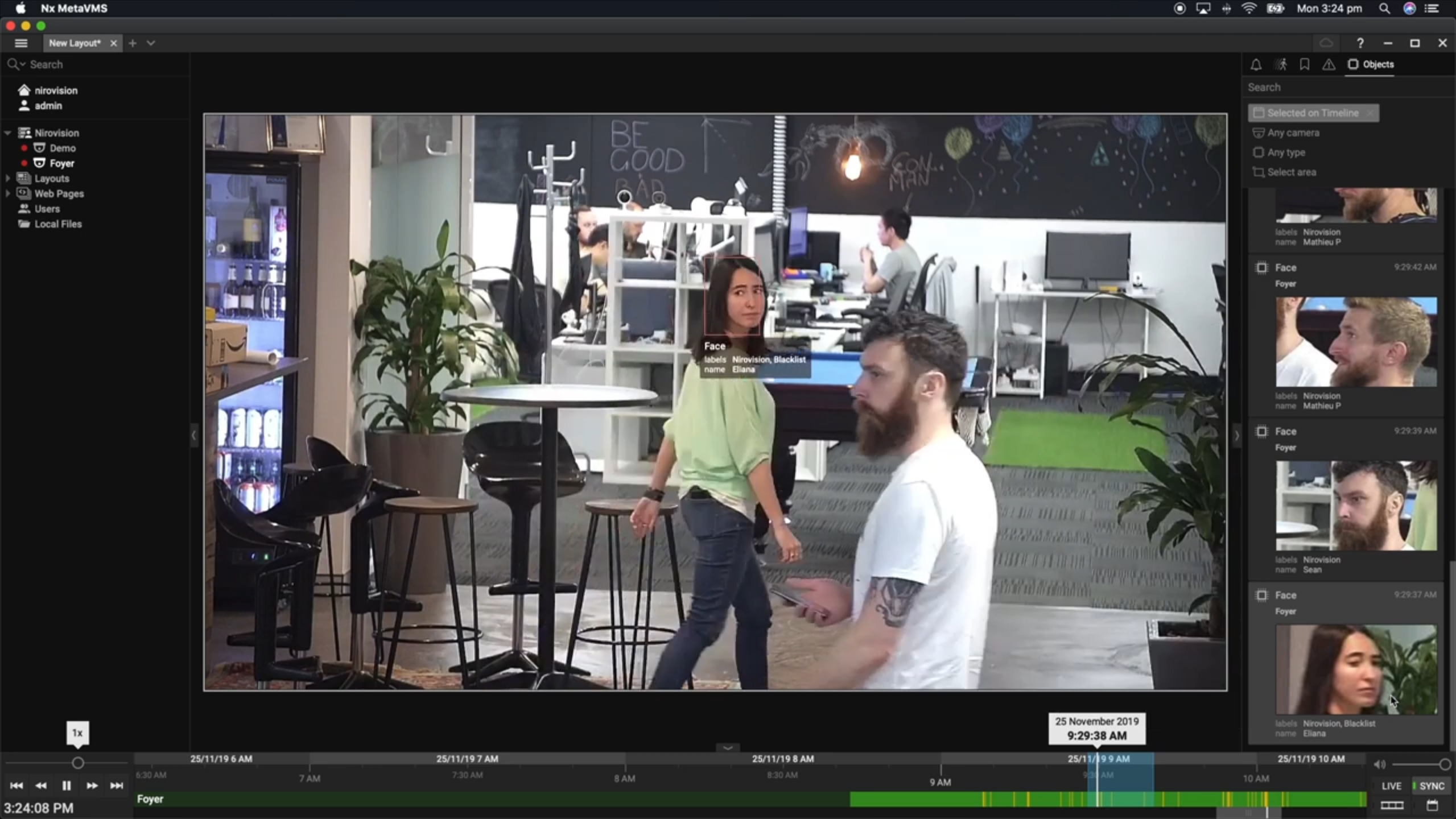
Task: Switch to LIVE mode
Action: pyautogui.click(x=1391, y=785)
